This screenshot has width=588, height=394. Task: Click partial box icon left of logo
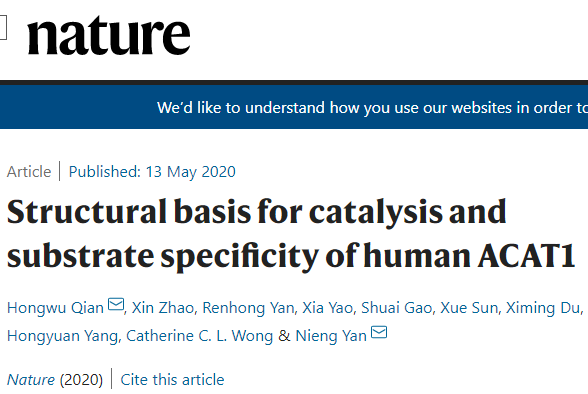(x=3, y=27)
